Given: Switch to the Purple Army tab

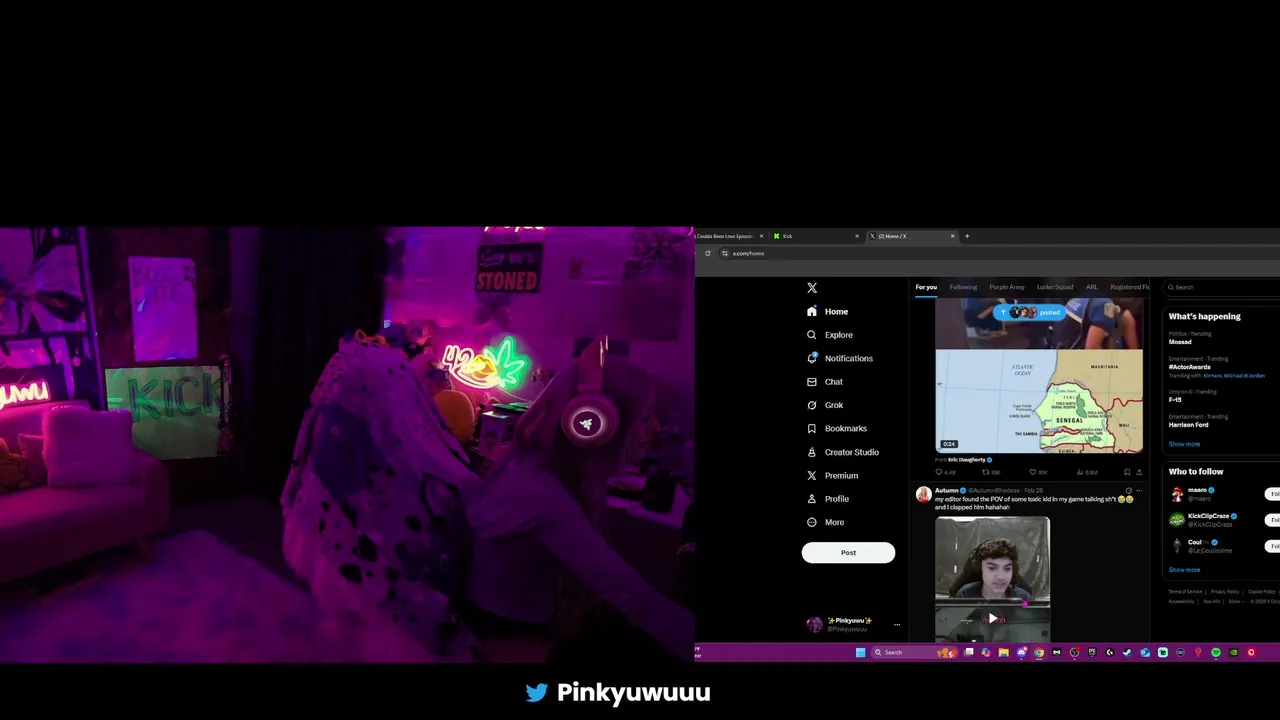Looking at the screenshot, I should tap(1007, 287).
